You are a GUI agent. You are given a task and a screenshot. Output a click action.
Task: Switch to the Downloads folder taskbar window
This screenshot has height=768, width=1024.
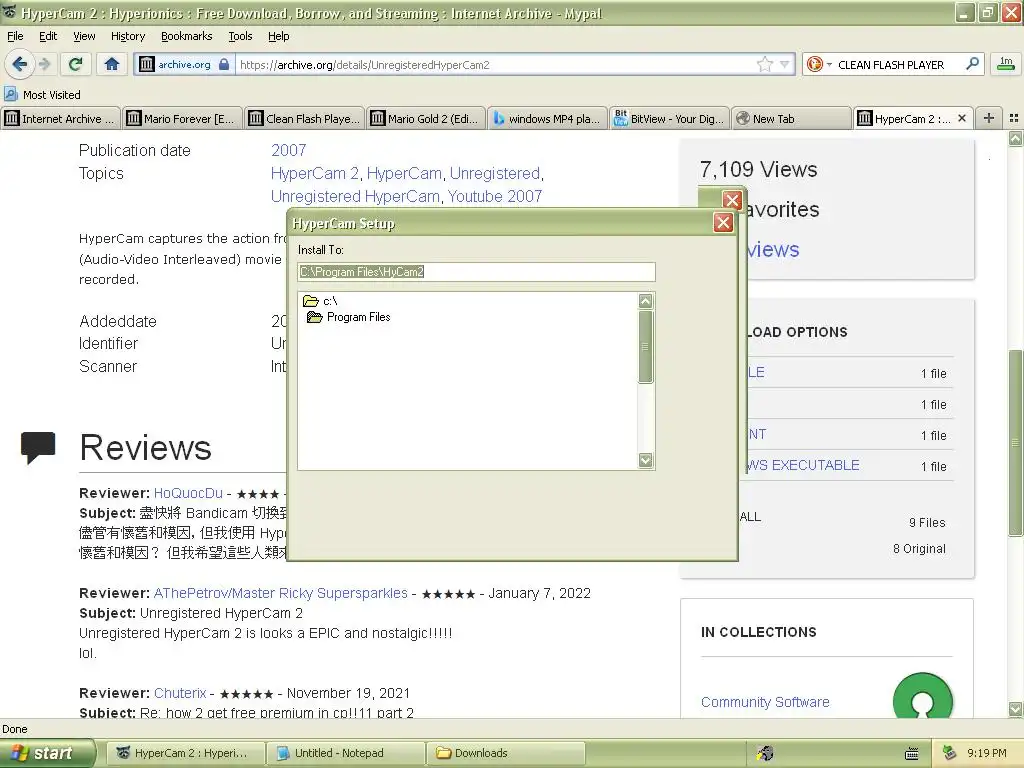(505, 753)
